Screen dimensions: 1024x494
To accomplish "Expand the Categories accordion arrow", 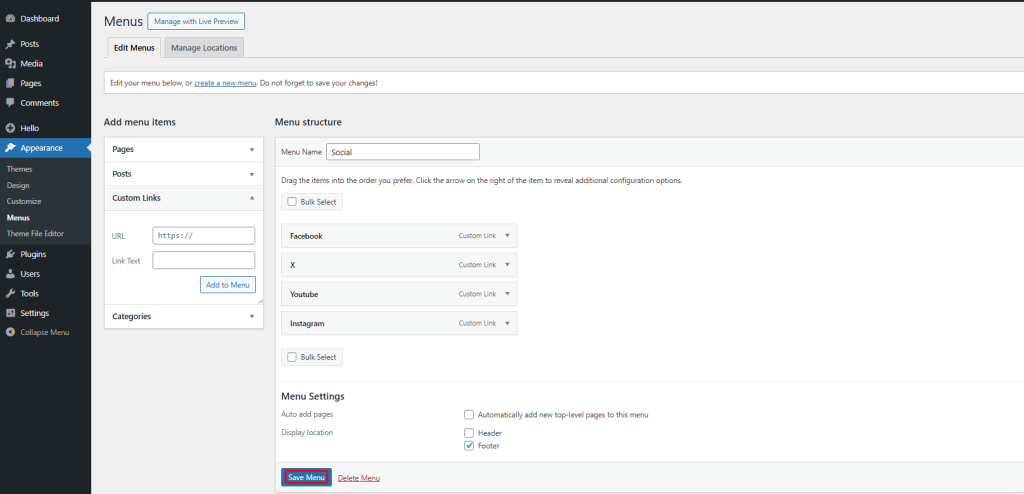I will coord(252,316).
